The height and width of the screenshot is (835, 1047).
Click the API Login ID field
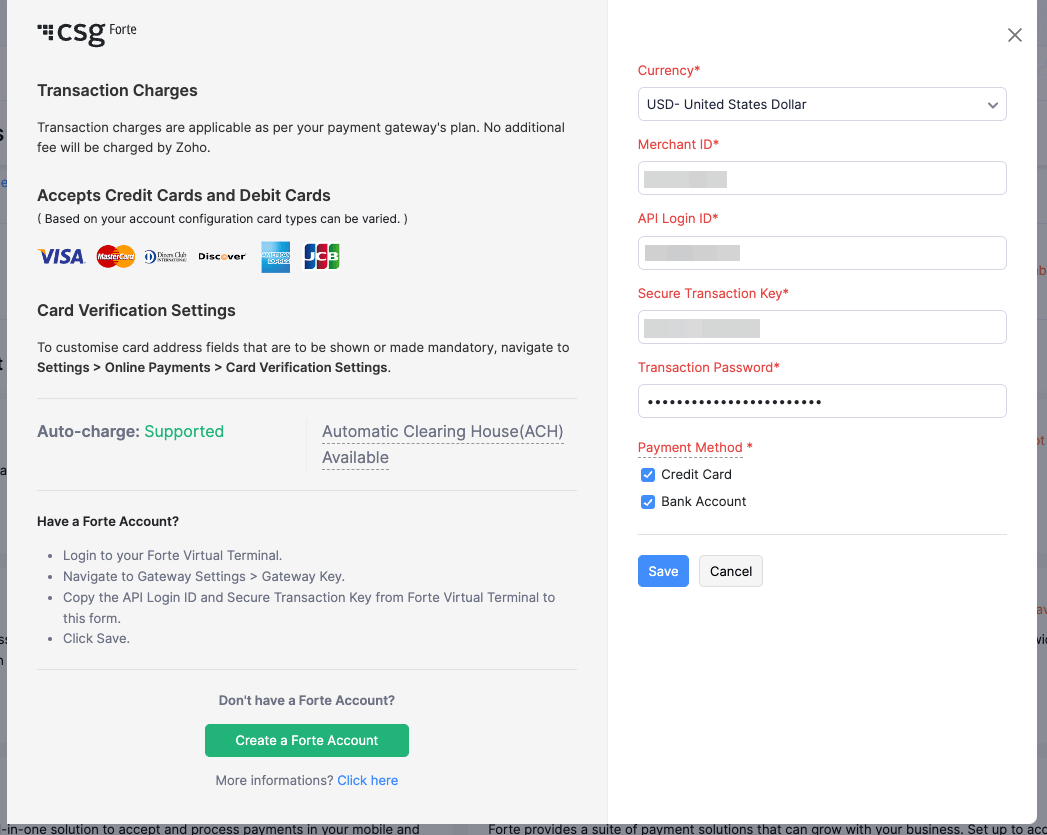click(x=822, y=253)
